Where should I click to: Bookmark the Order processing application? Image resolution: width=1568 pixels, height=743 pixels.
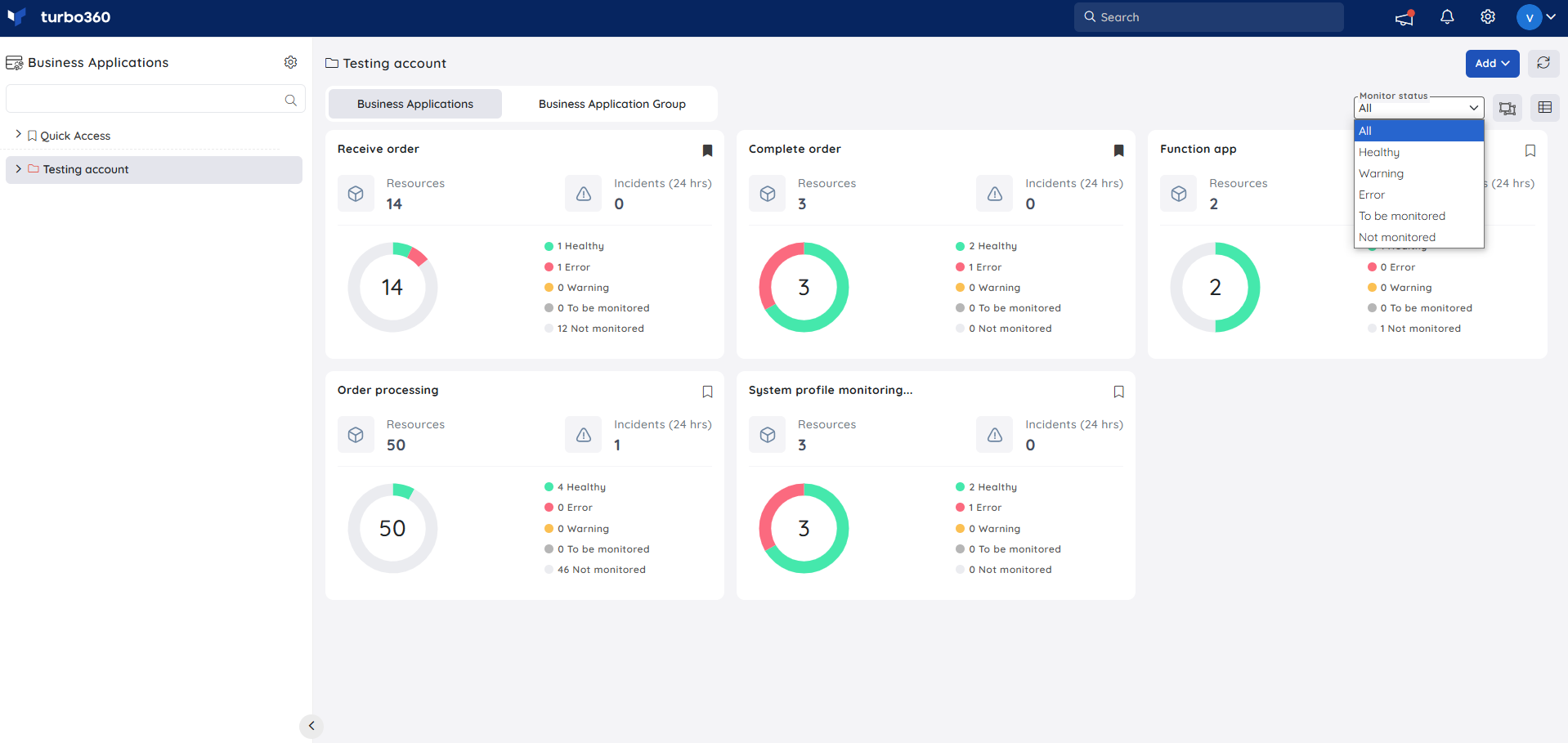(x=708, y=392)
